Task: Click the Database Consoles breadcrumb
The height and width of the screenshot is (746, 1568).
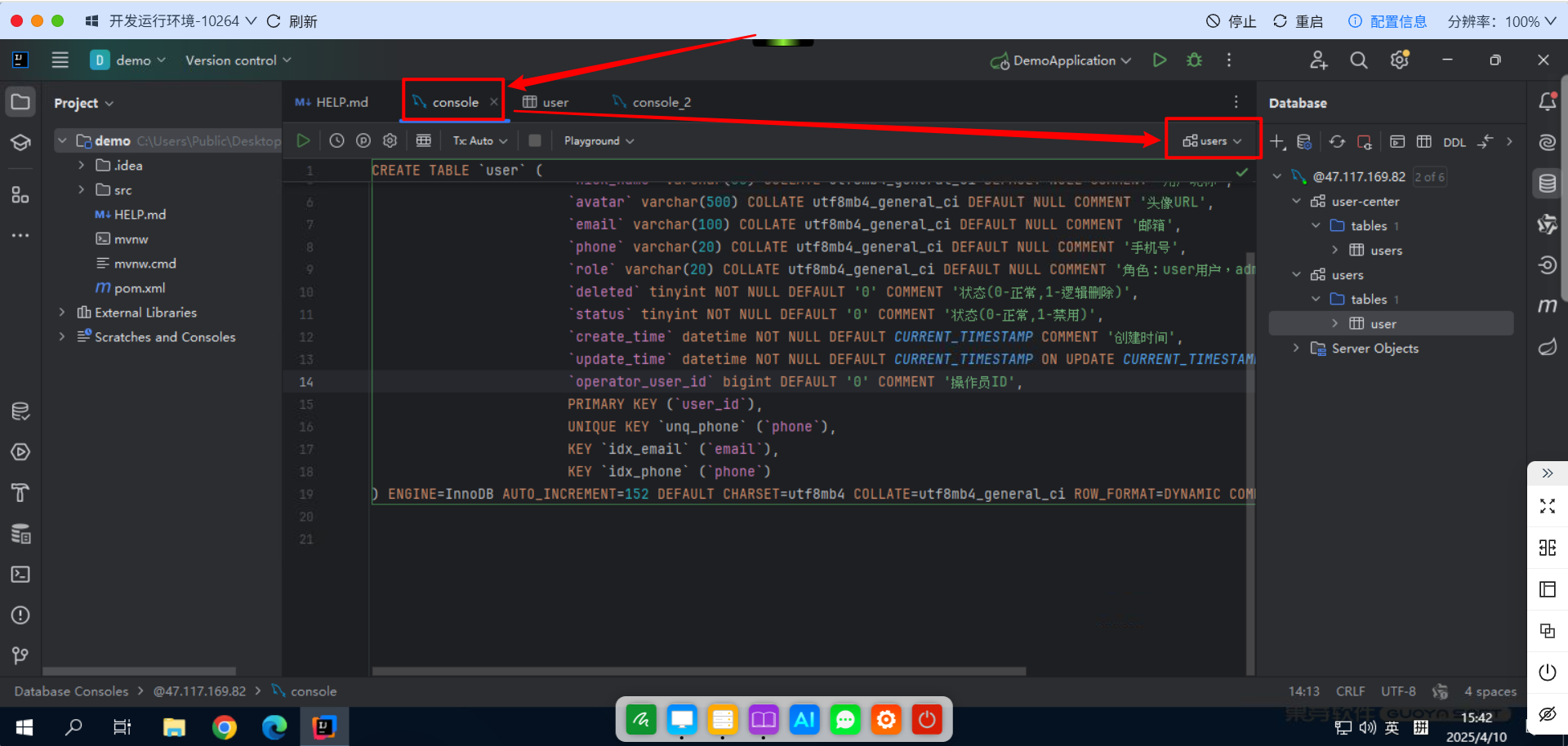Action: (x=71, y=691)
